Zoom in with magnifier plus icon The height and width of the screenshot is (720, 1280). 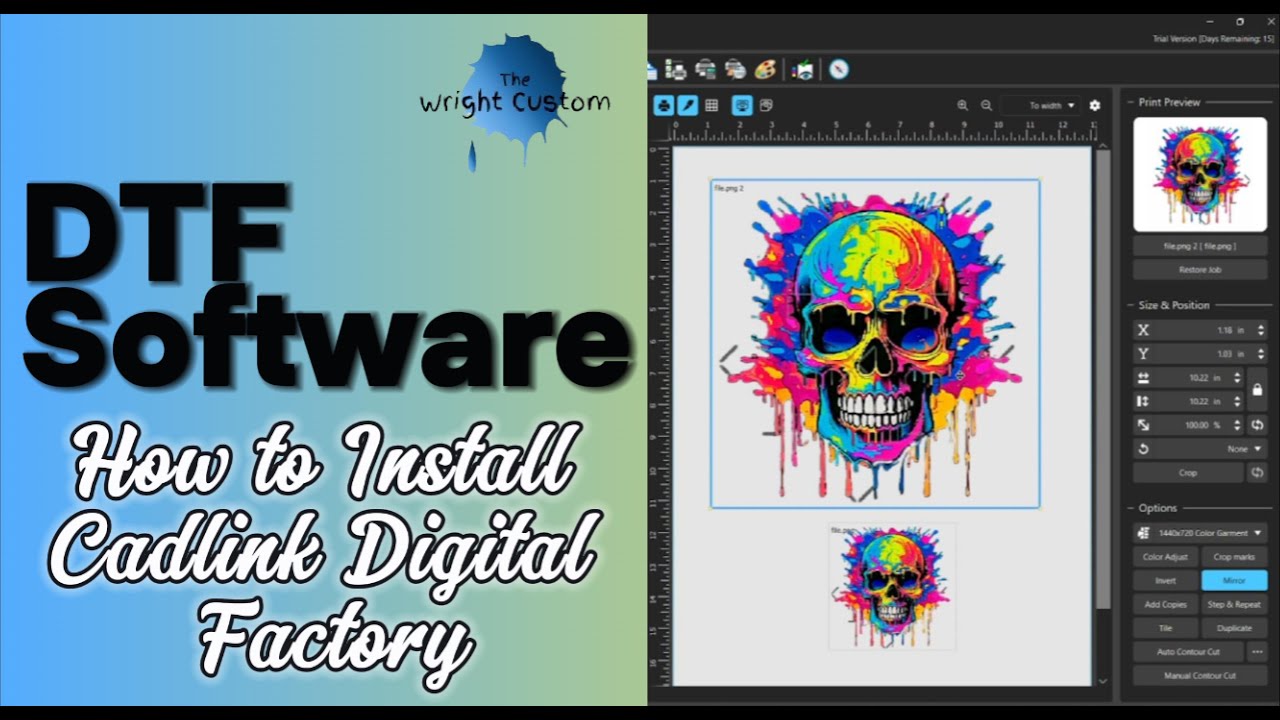tap(962, 105)
